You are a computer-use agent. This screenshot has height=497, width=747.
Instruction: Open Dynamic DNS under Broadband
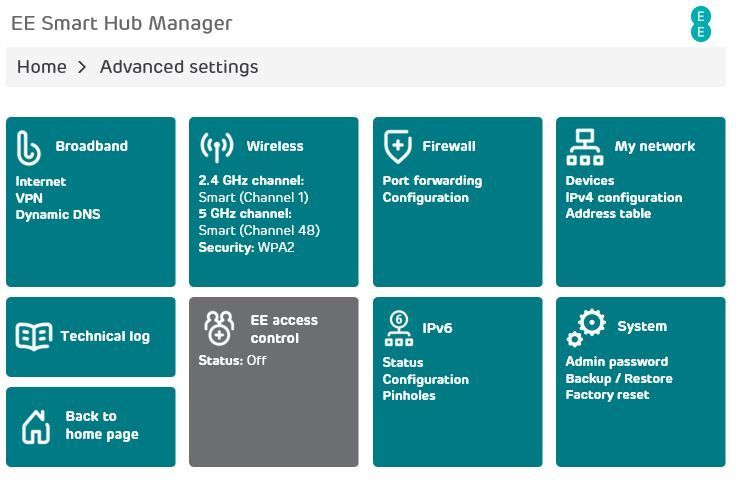[58, 215]
